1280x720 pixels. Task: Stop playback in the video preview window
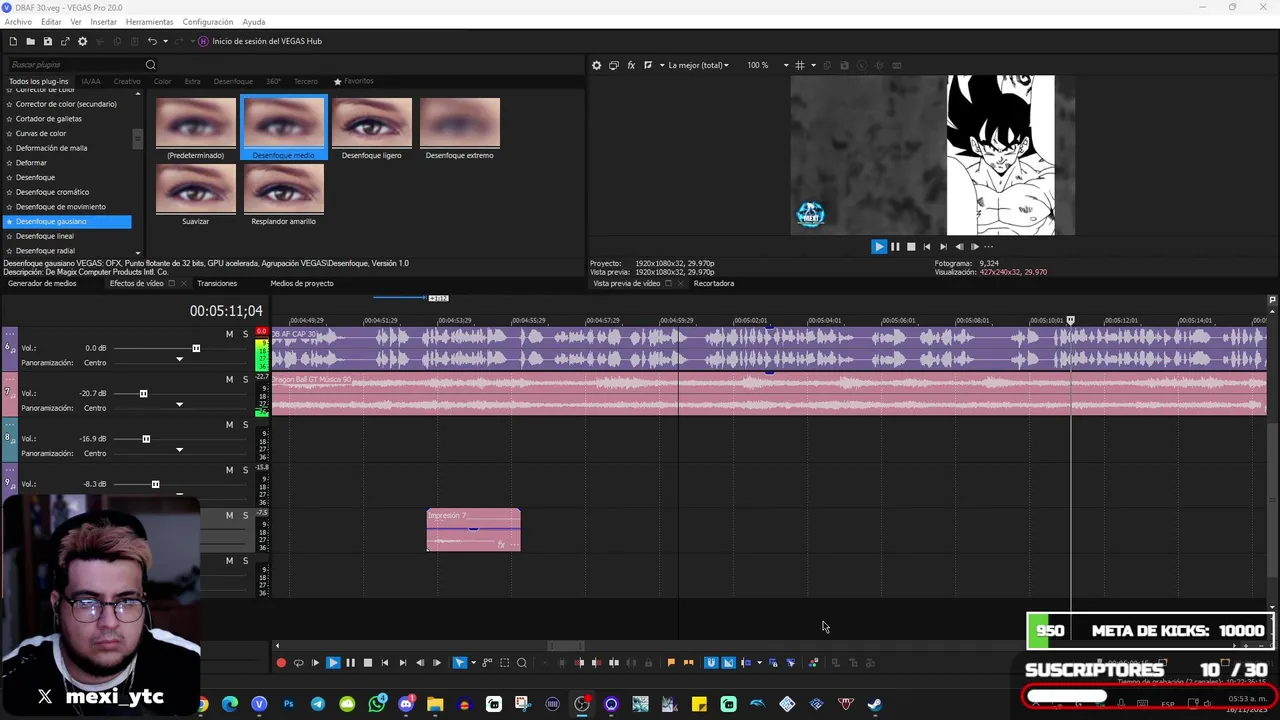(911, 246)
